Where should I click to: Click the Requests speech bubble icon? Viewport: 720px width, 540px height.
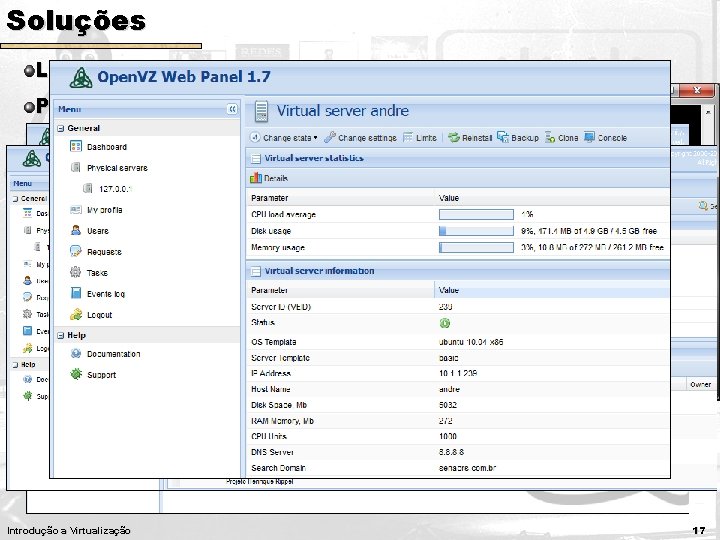click(76, 251)
